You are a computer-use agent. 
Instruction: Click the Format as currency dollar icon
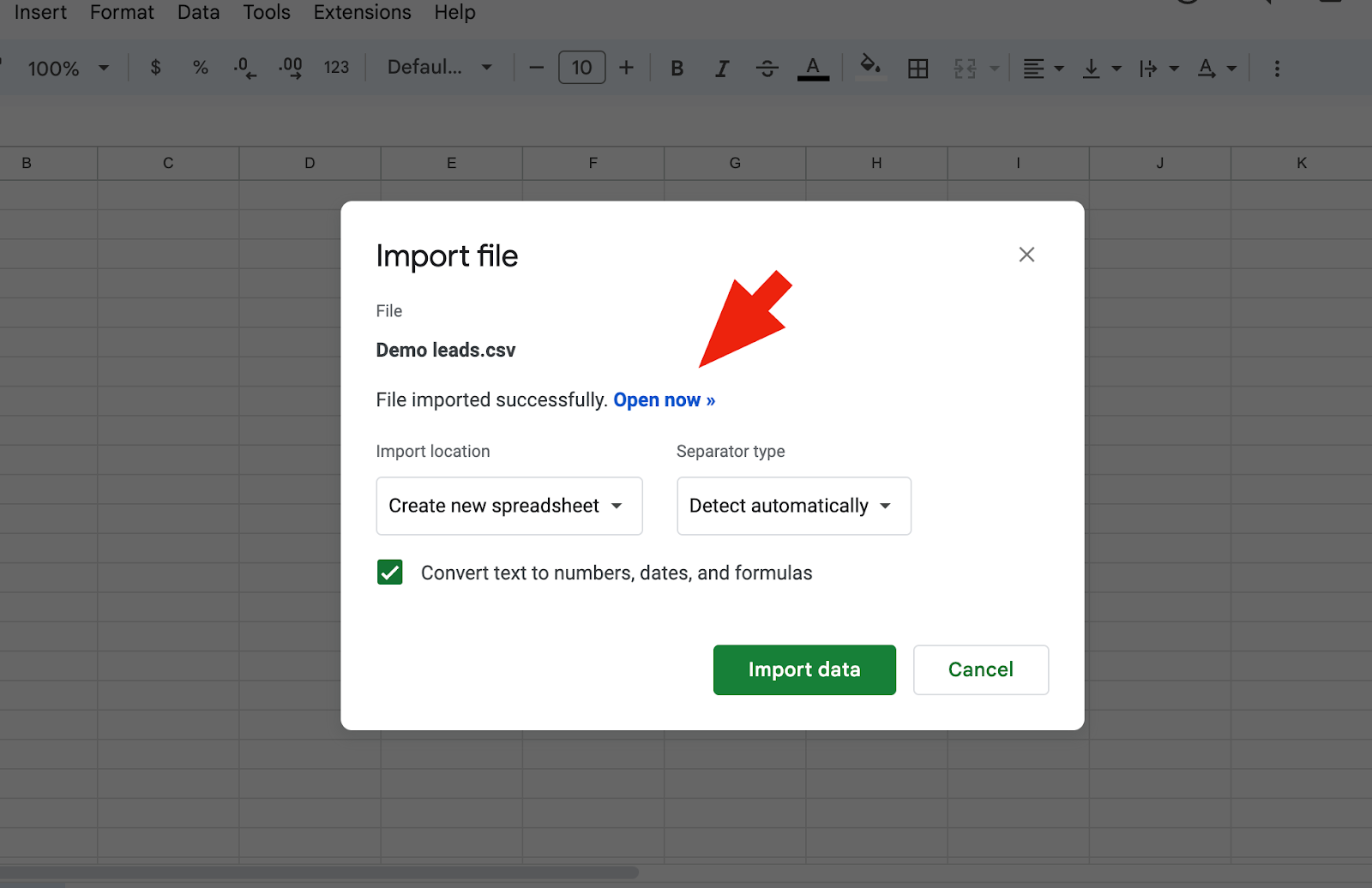click(155, 68)
